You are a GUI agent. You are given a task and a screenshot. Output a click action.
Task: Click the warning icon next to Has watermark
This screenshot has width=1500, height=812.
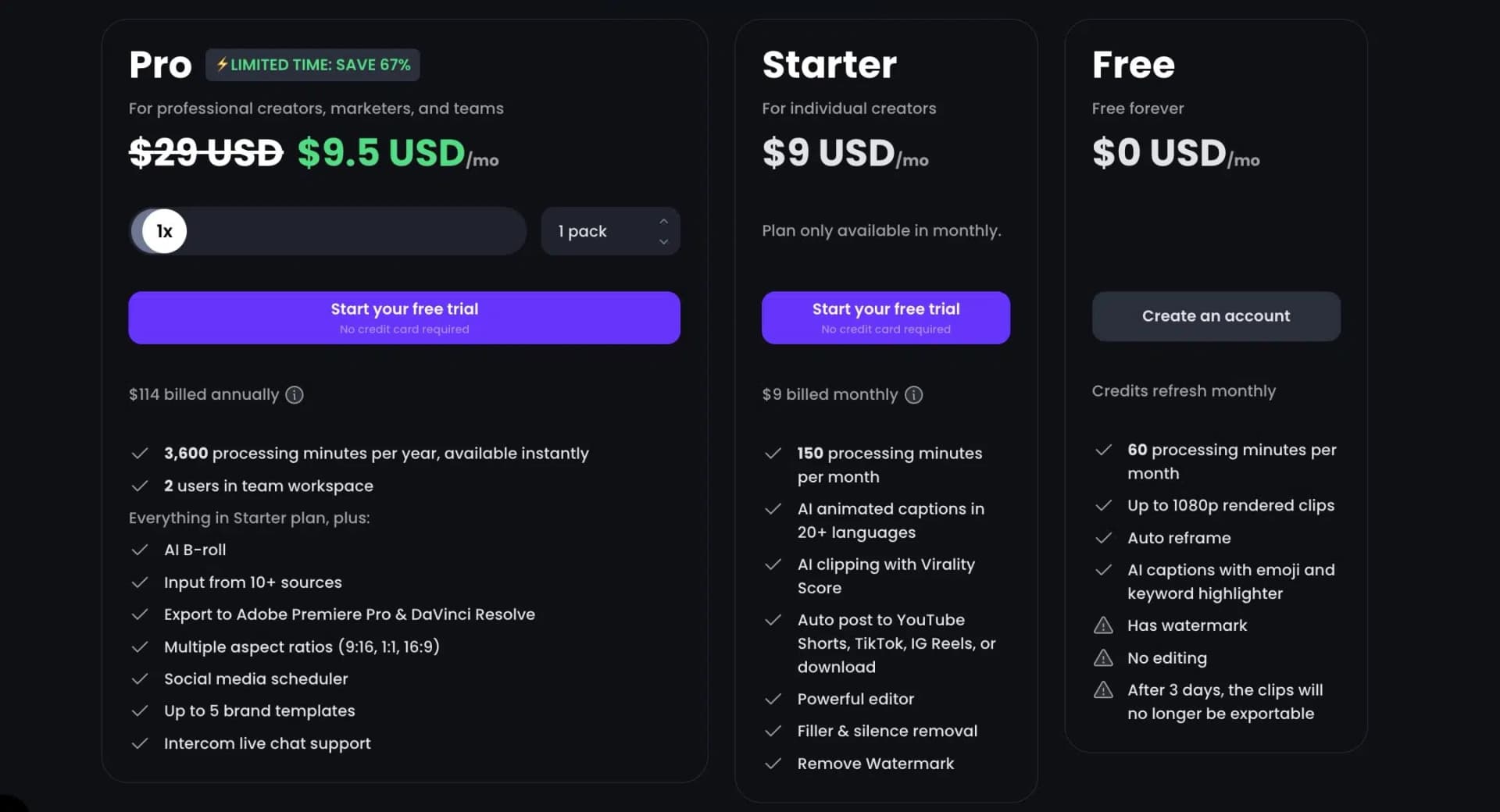pyautogui.click(x=1104, y=625)
